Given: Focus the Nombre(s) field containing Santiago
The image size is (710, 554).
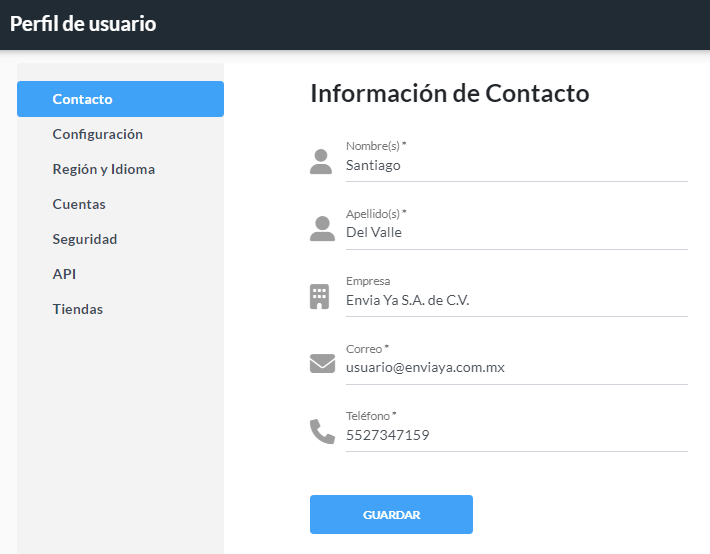Looking at the screenshot, I should pyautogui.click(x=517, y=165).
